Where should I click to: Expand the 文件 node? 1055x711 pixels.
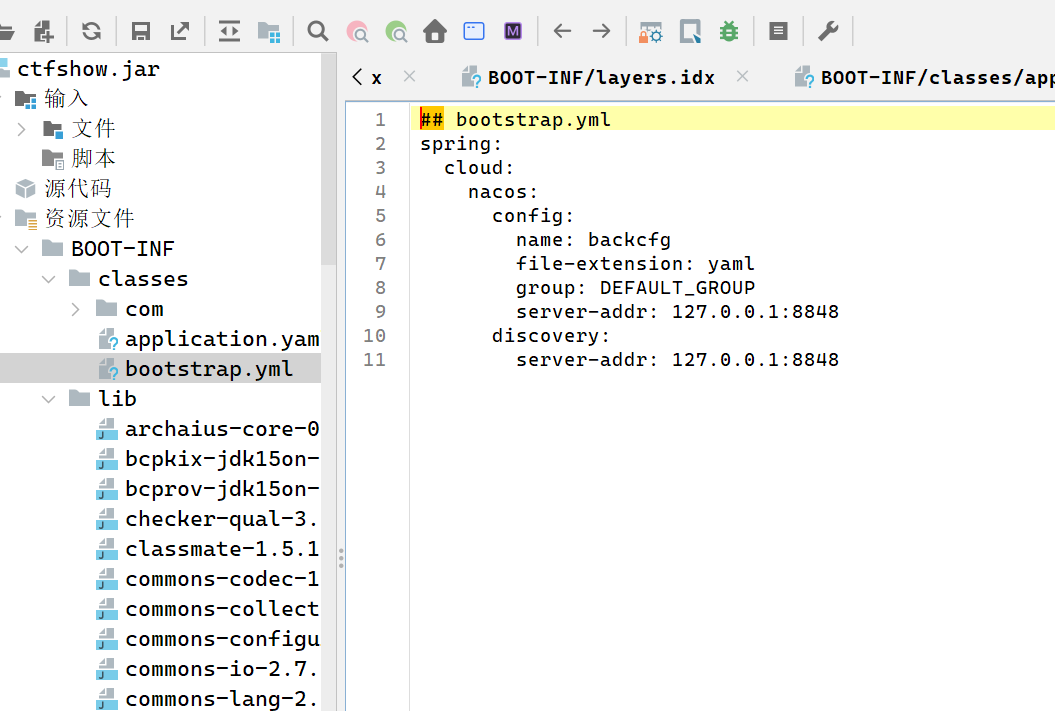pyautogui.click(x=22, y=129)
